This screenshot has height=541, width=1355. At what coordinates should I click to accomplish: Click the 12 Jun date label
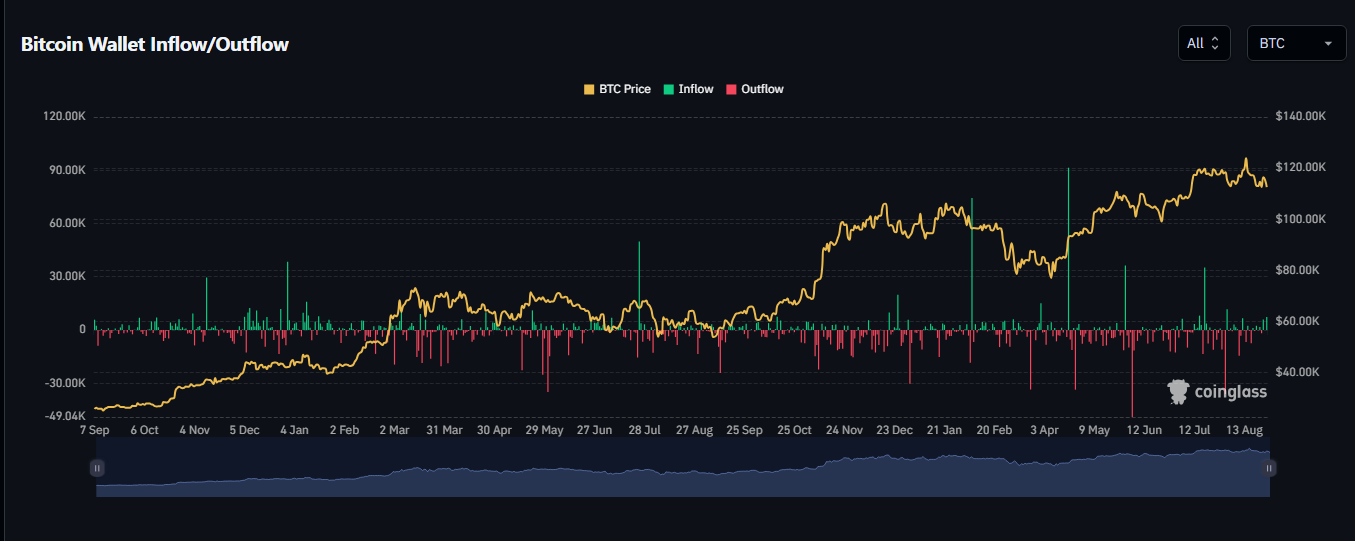point(1144,430)
